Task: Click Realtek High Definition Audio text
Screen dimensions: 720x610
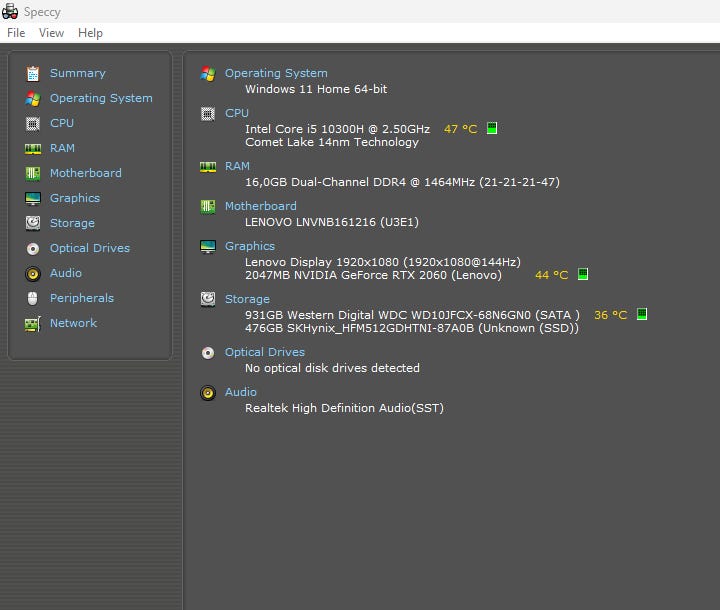Action: 344,408
